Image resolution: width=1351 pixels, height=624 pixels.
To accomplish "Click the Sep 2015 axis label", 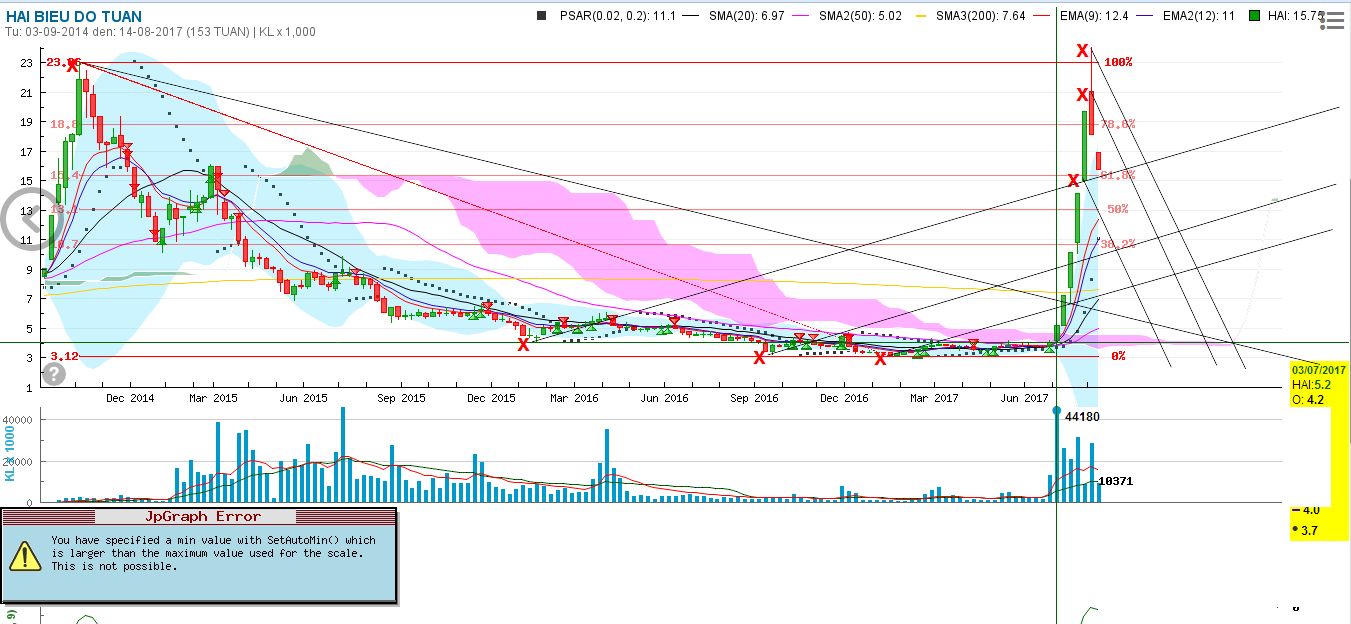I will point(400,398).
